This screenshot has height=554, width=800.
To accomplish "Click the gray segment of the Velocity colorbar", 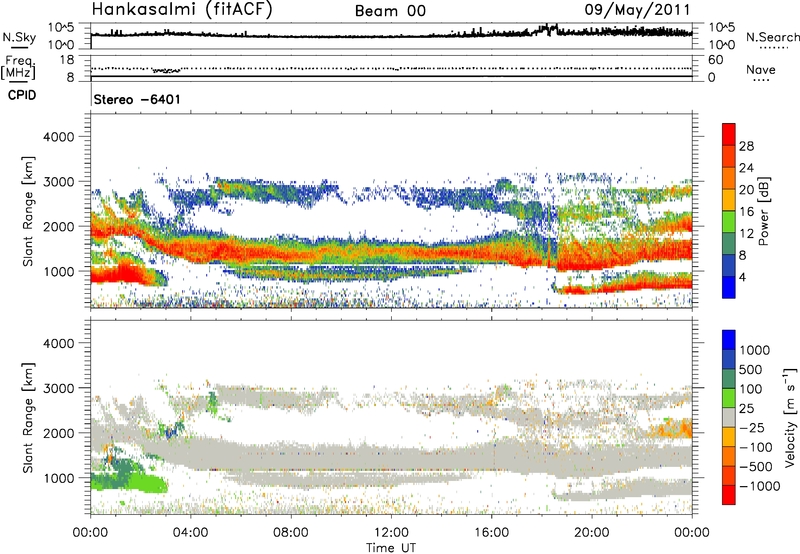I will click(729, 418).
